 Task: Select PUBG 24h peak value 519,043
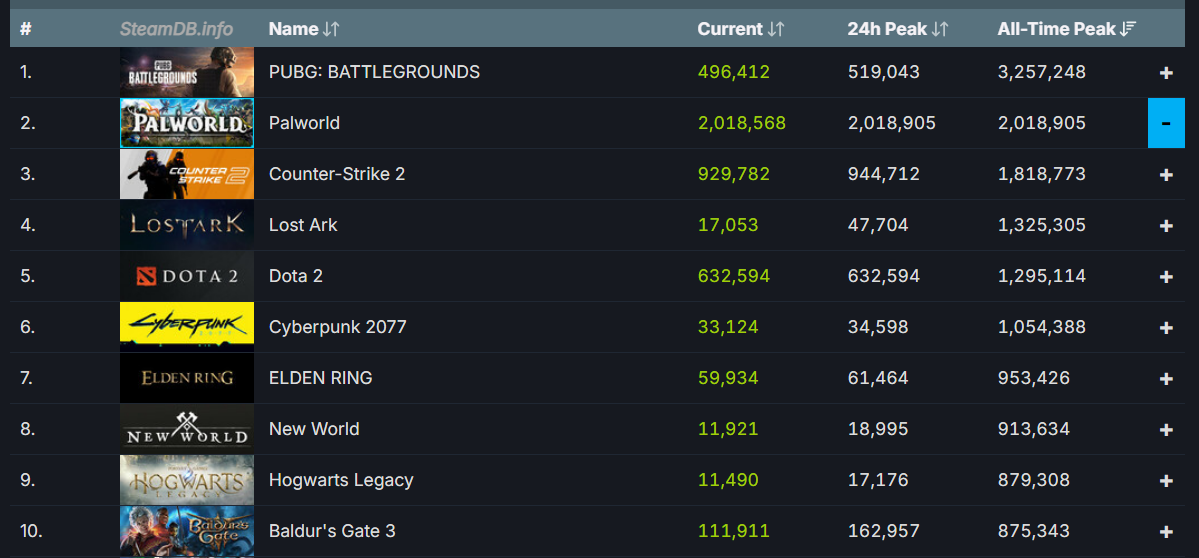click(884, 72)
